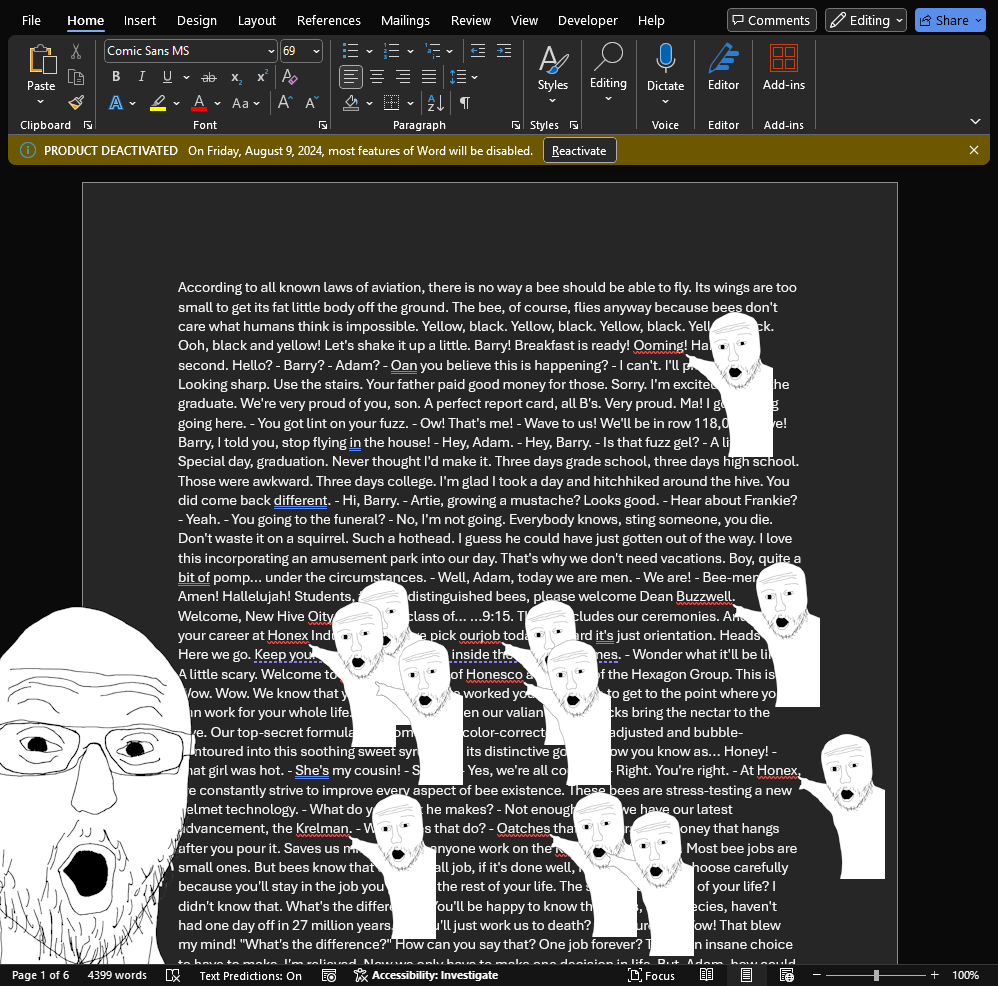Adjust the zoom slider handle
Image resolution: width=998 pixels, height=986 pixels.
pyautogui.click(x=876, y=975)
